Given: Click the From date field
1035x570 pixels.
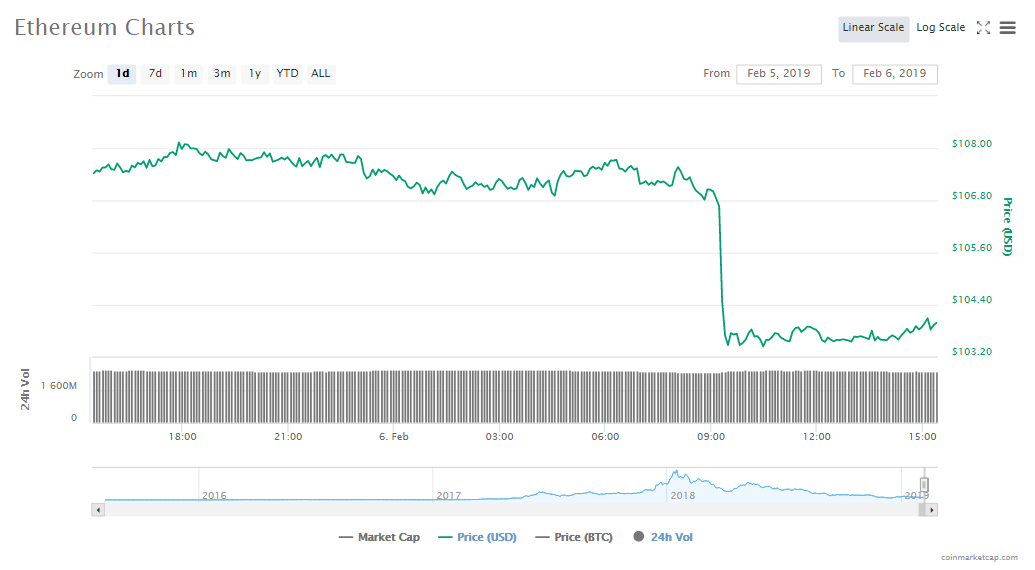Looking at the screenshot, I should tap(779, 74).
